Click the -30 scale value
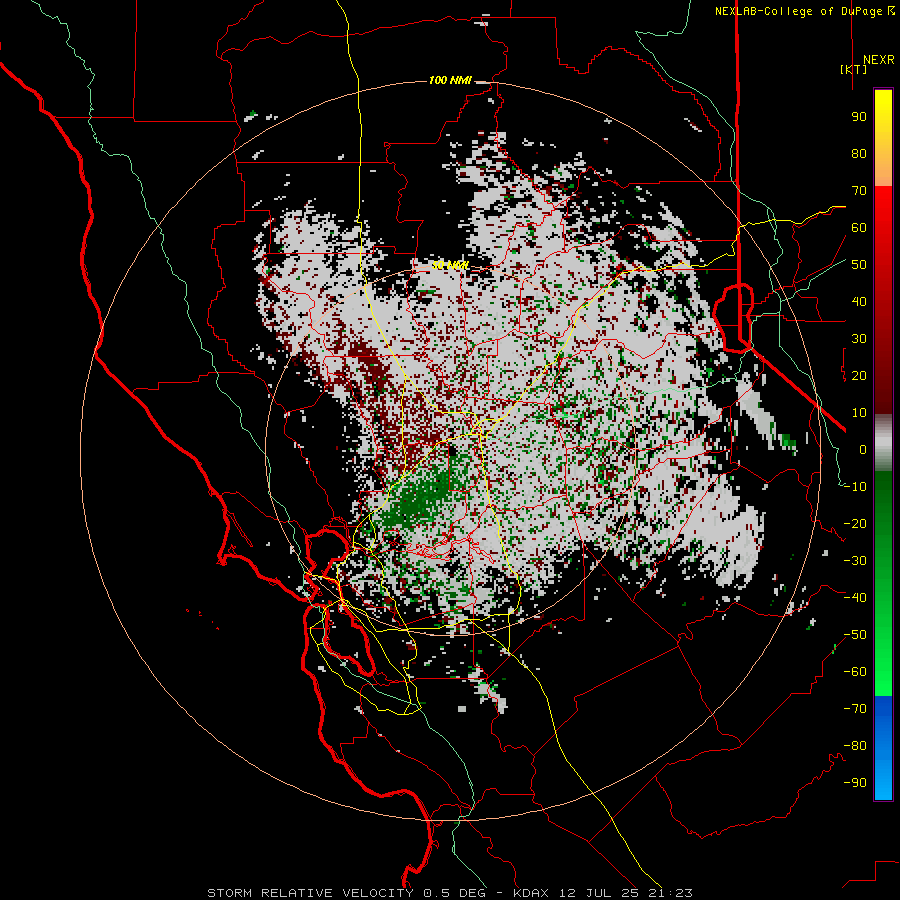Image resolution: width=900 pixels, height=900 pixels. [x=855, y=561]
